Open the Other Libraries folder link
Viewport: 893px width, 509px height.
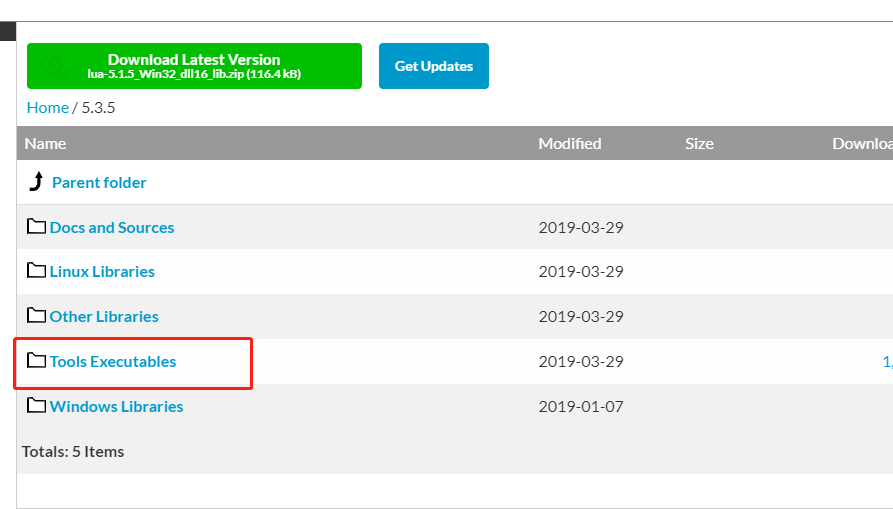click(x=104, y=316)
